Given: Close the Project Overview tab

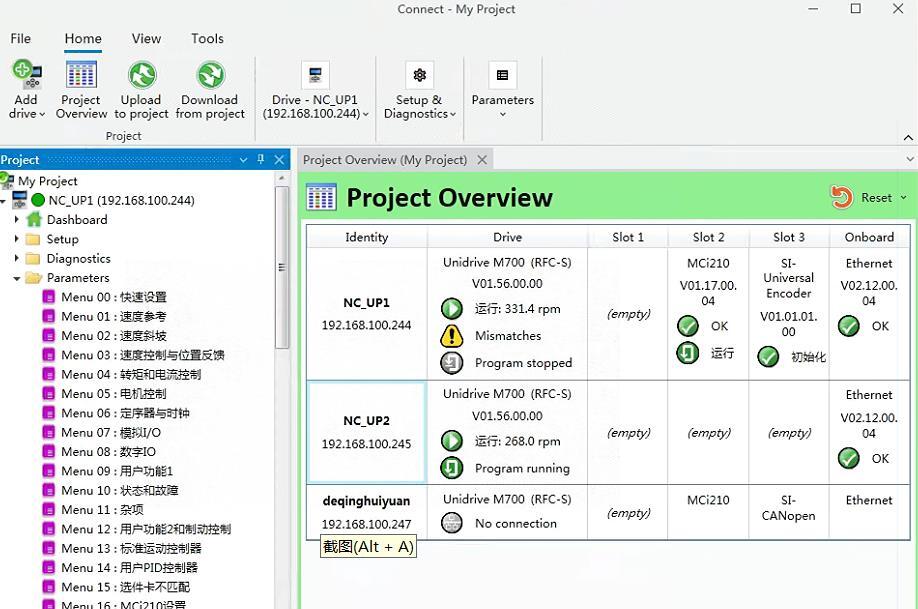Looking at the screenshot, I should (x=482, y=160).
